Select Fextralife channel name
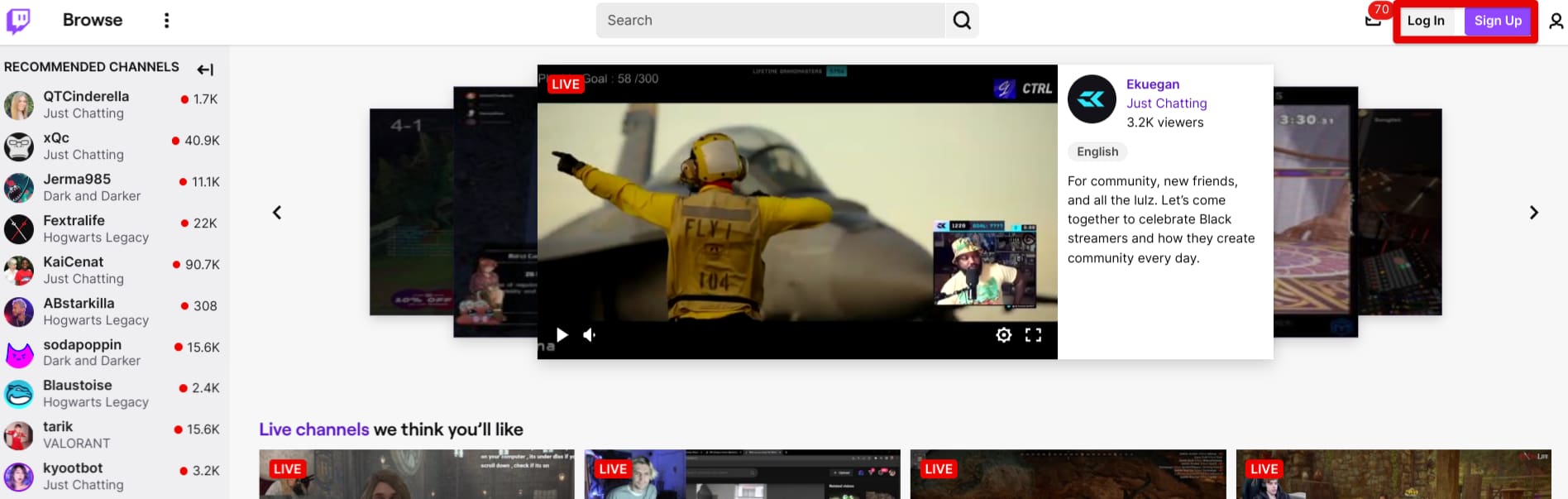1568x499 pixels. point(74,220)
